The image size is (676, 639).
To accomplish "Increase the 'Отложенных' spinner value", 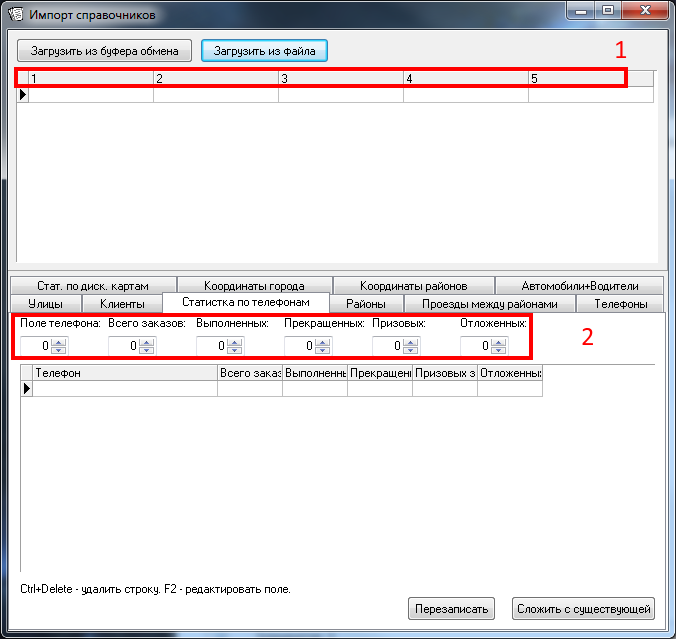I will point(499,342).
